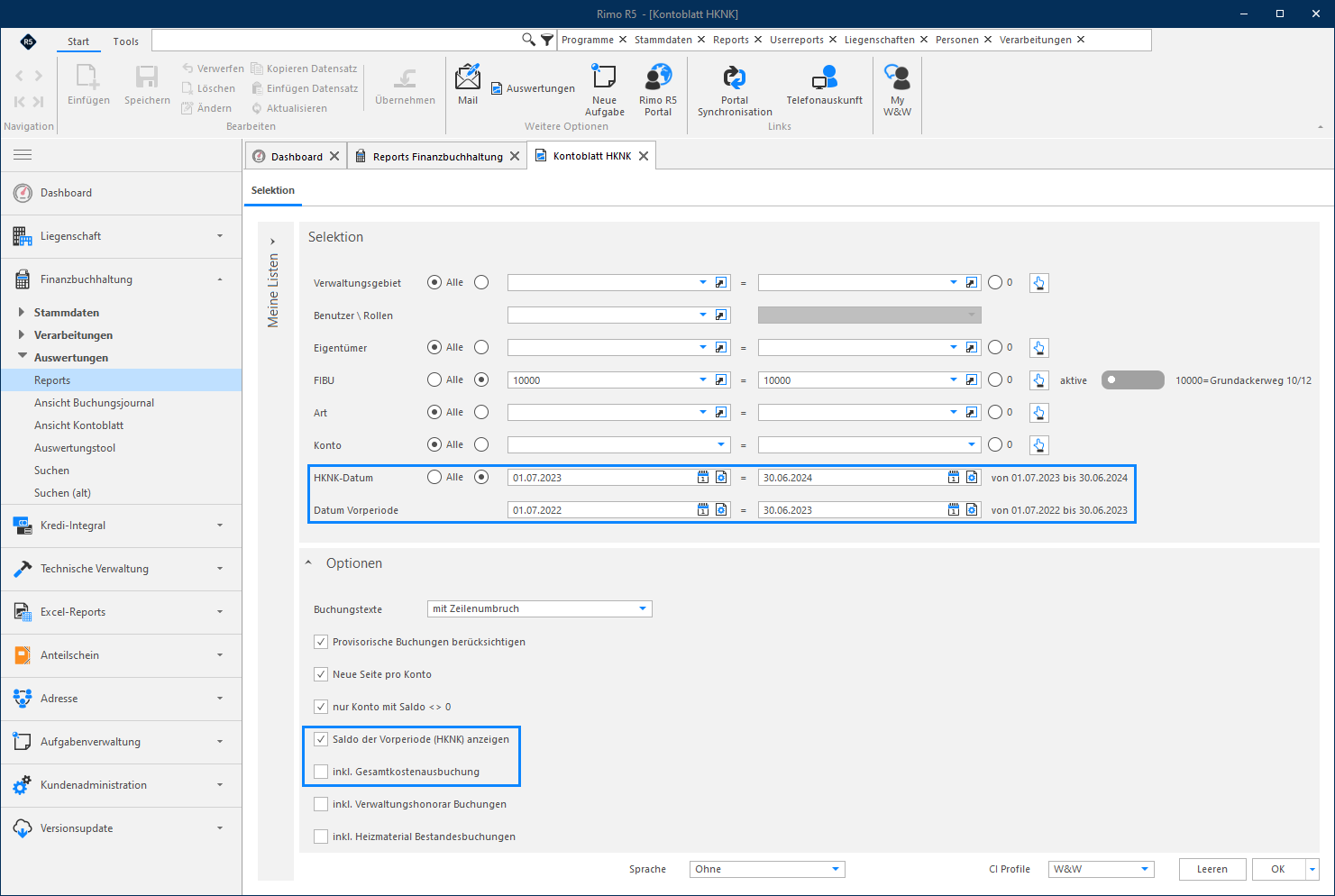Screen dimensions: 1335x896
Task: Toggle the aktive slider switch
Action: click(1133, 380)
